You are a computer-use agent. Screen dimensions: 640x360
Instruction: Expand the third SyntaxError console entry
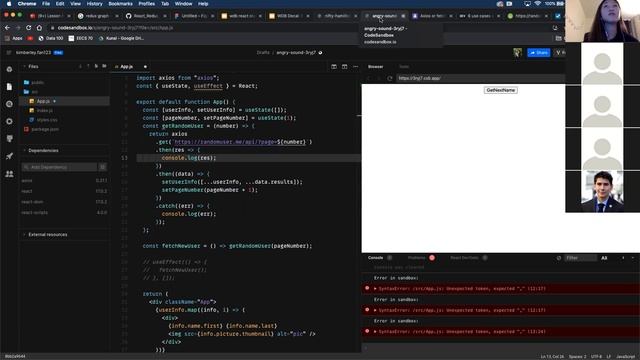tap(375, 331)
